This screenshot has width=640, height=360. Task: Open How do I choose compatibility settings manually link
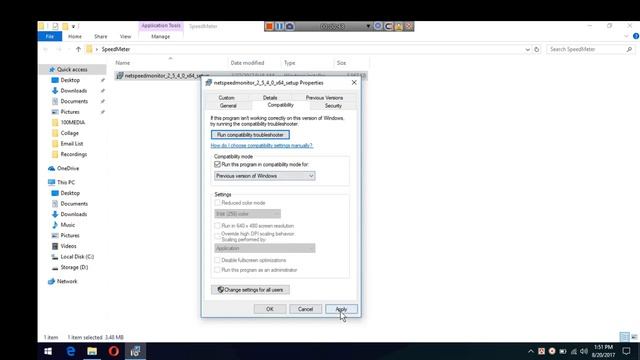[262, 145]
